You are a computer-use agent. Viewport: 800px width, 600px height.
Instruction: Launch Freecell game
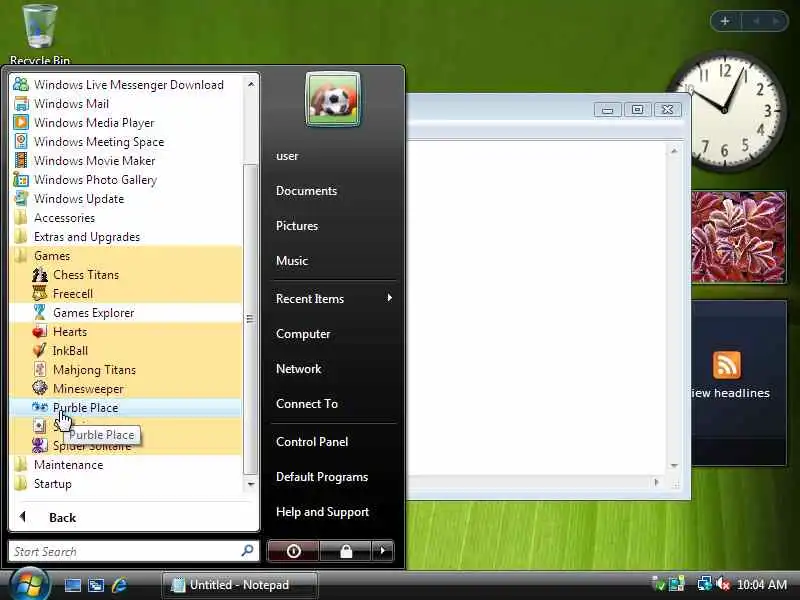pos(126,293)
